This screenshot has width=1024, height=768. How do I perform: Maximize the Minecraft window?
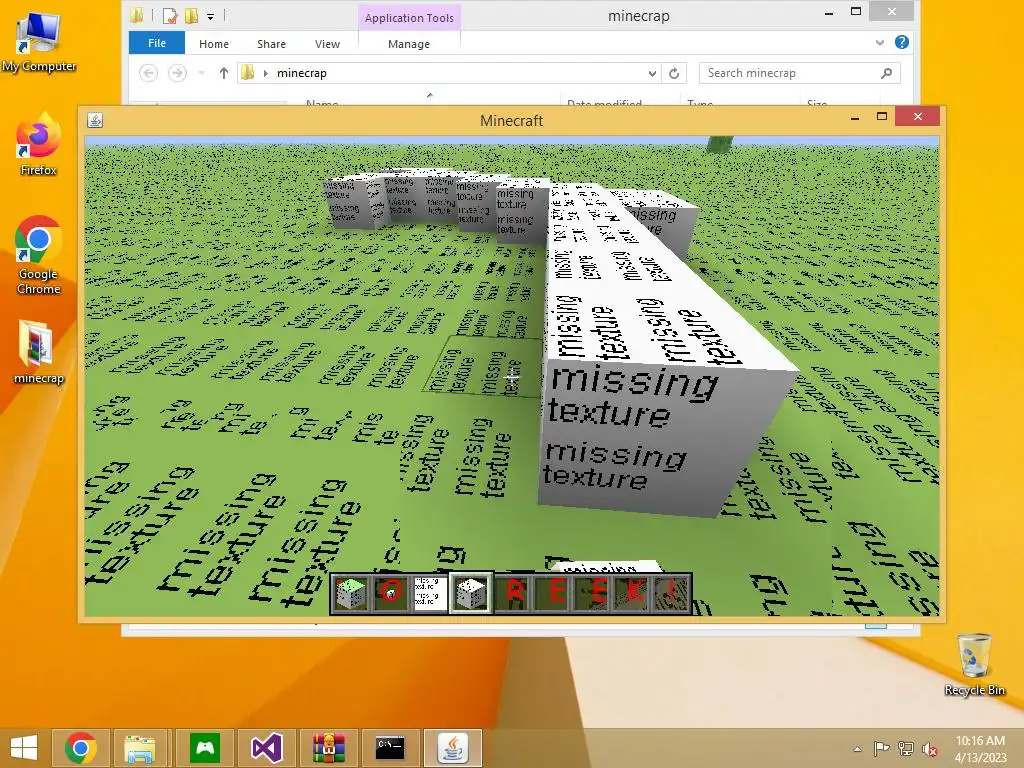(882, 116)
